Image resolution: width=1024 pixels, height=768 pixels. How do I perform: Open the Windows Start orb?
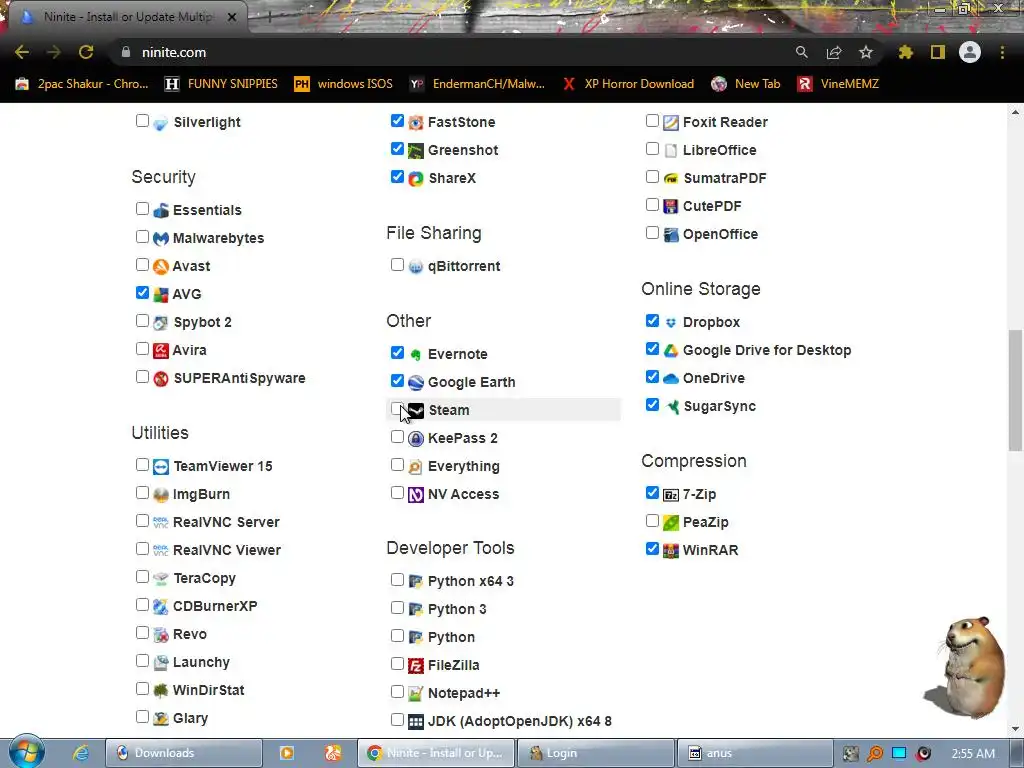(26, 752)
